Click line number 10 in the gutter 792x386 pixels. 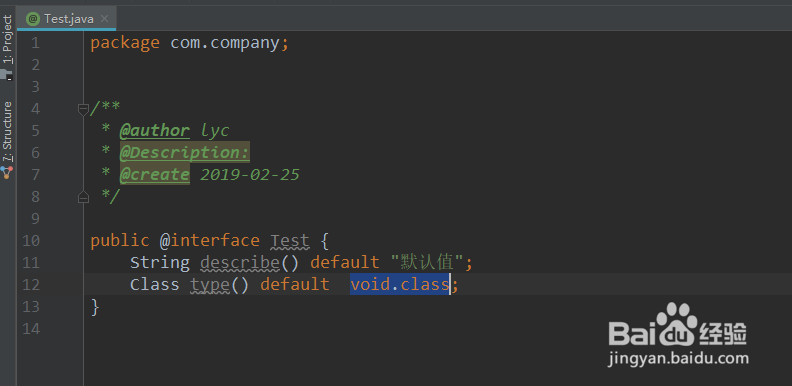click(x=31, y=240)
